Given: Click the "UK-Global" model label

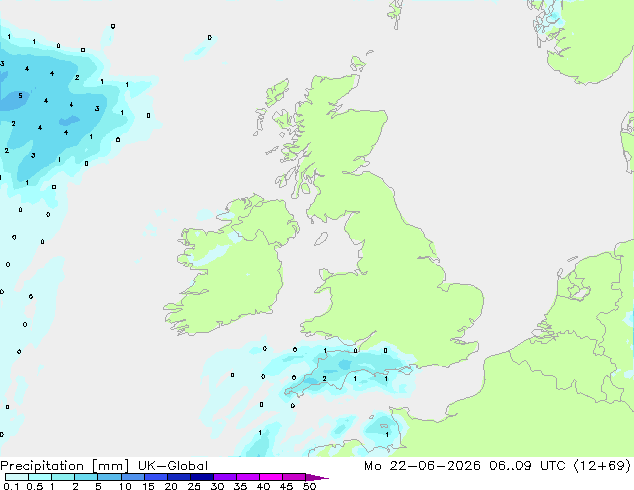Looking at the screenshot, I should tap(173, 466).
